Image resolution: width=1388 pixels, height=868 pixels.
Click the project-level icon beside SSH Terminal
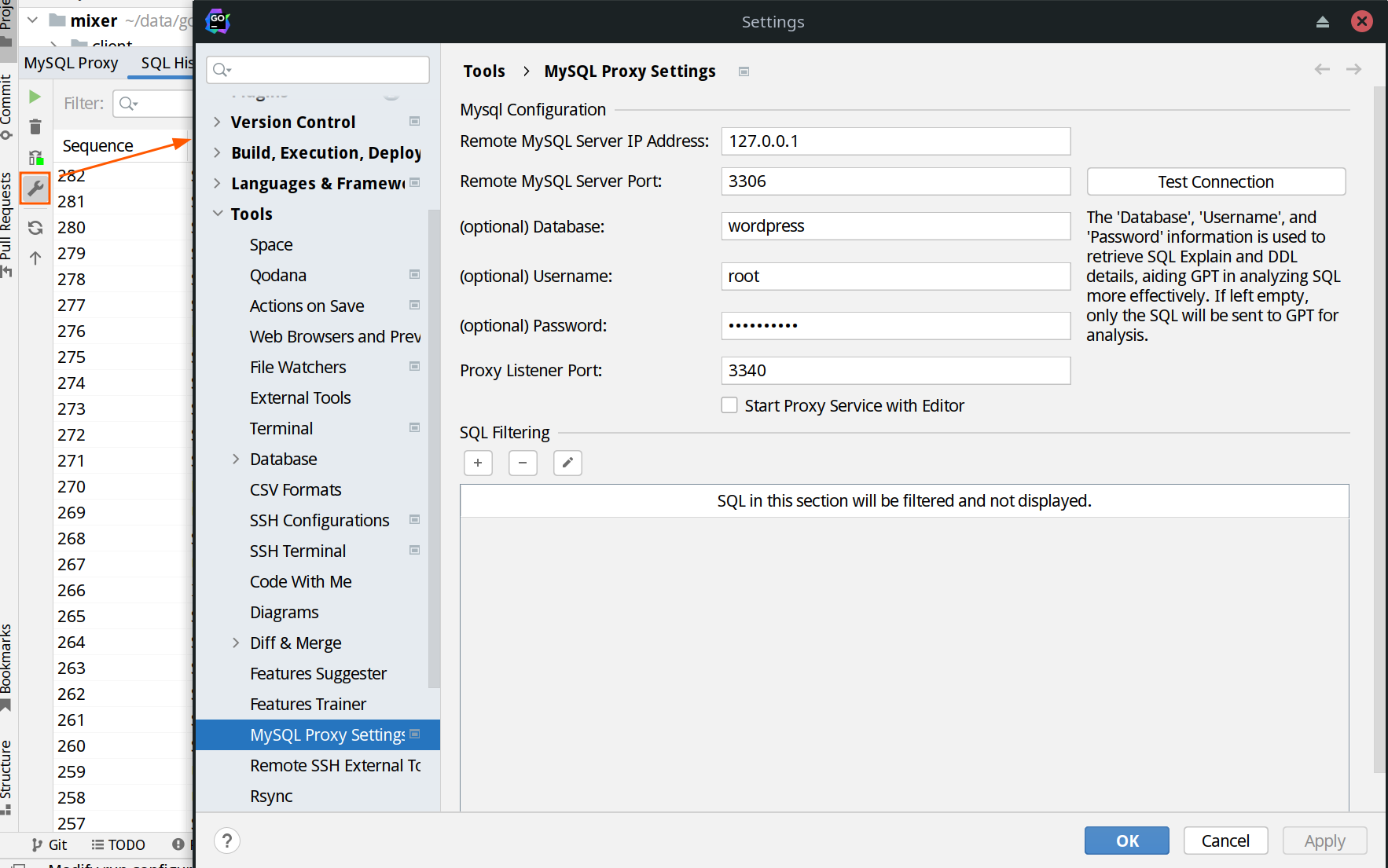(414, 550)
